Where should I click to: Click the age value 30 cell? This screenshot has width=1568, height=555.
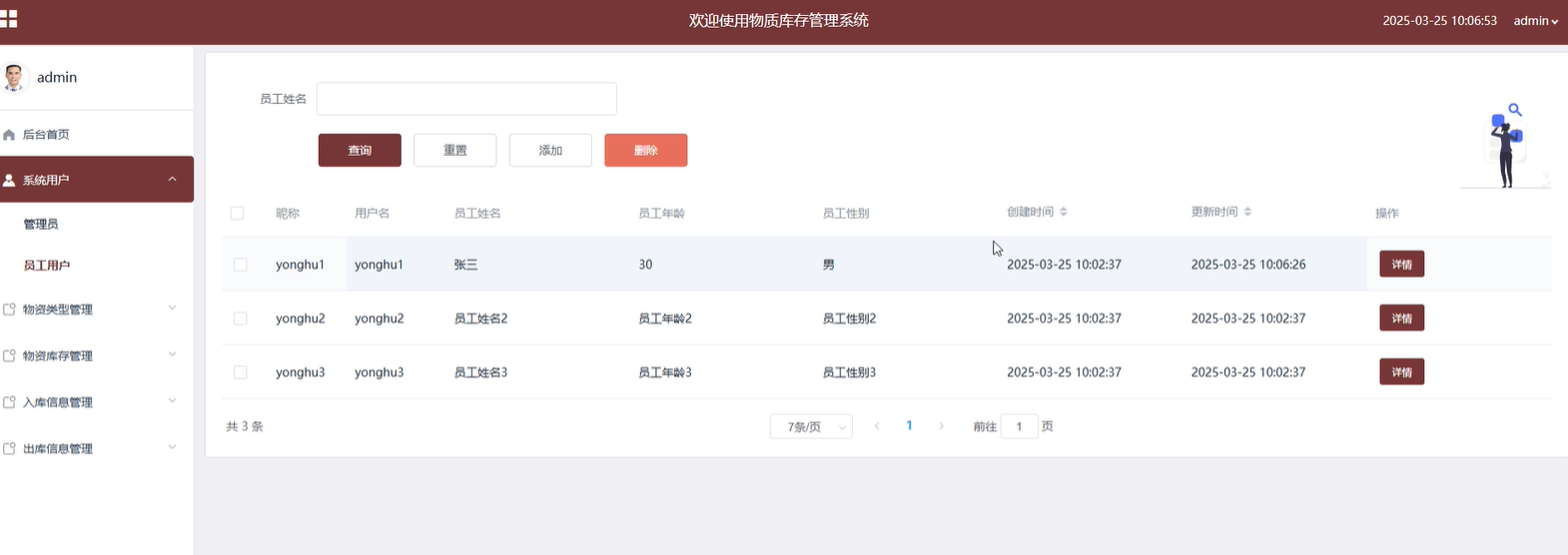[645, 265]
